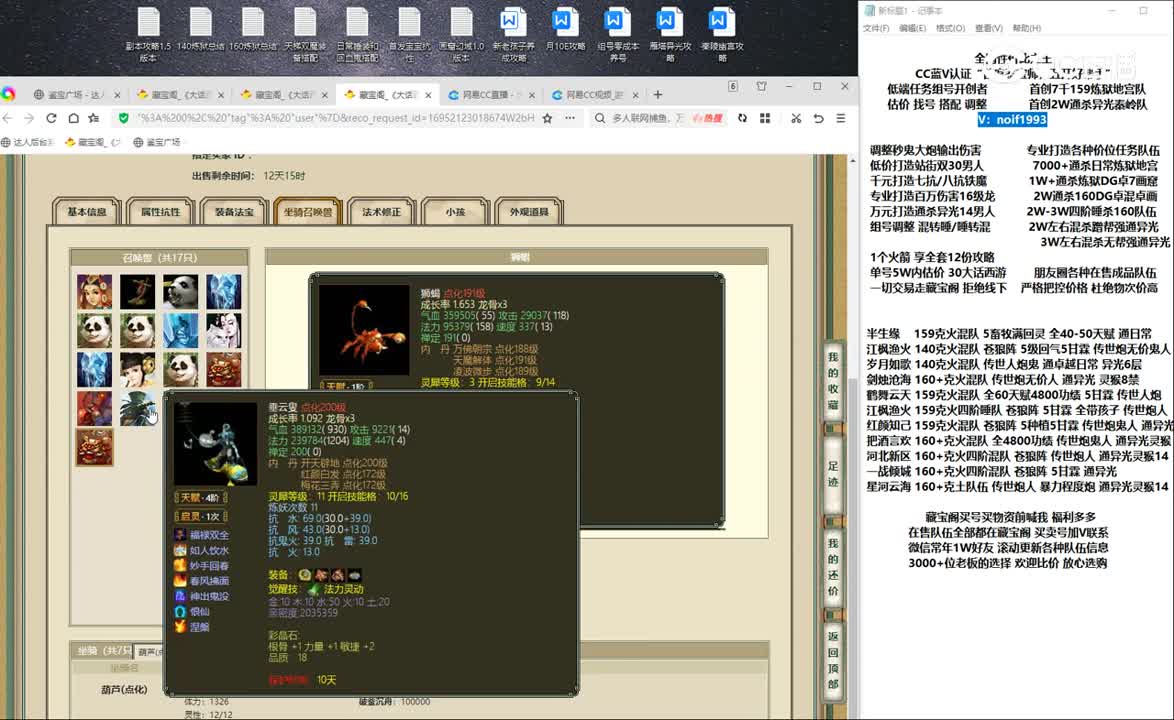Screen dimensions: 1174x720
Task: Open the 鉴宝广场 bookmark in bookmarks bar
Action: (156, 142)
